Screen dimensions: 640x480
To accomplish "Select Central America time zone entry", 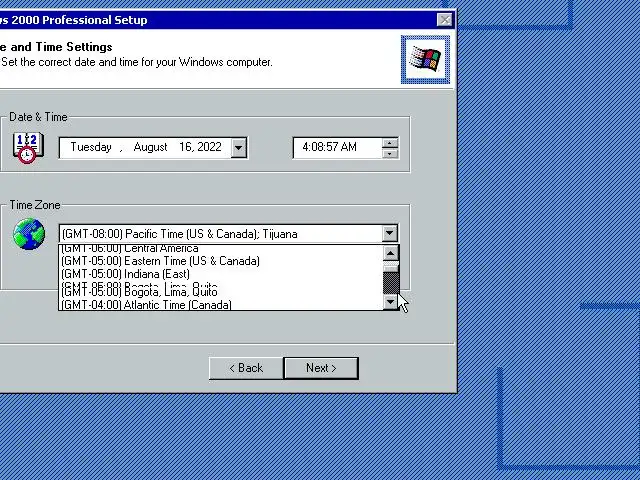I will [221, 248].
